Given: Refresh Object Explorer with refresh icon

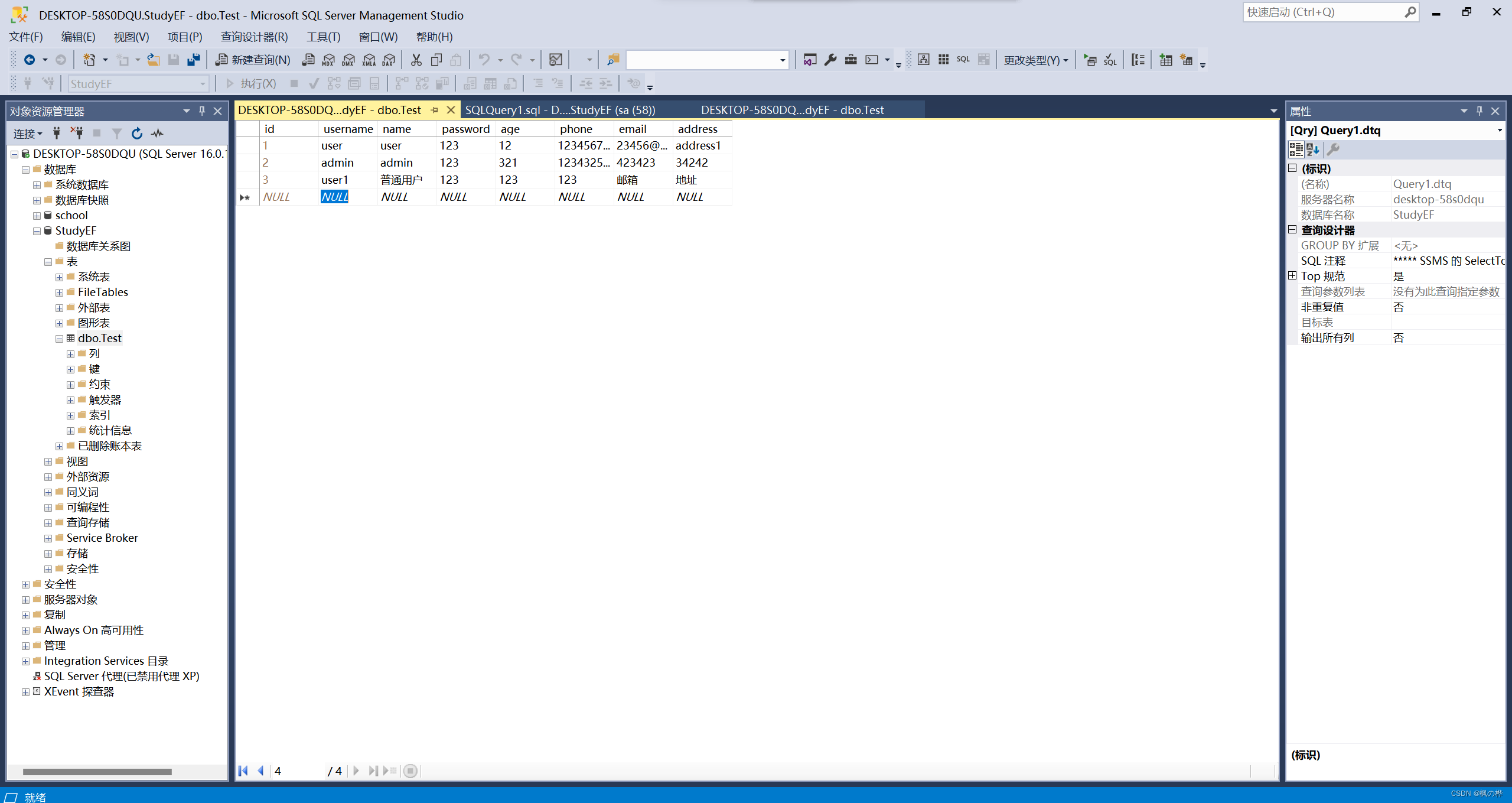Looking at the screenshot, I should click(137, 134).
